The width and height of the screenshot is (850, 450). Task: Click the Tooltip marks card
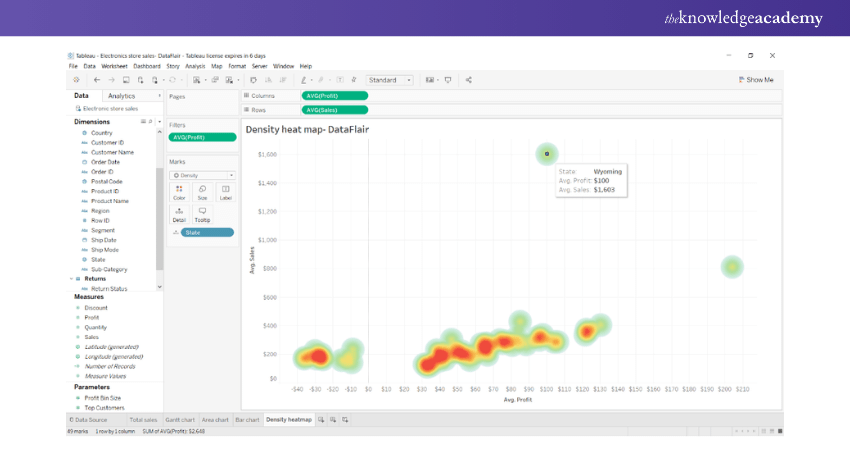[202, 215]
